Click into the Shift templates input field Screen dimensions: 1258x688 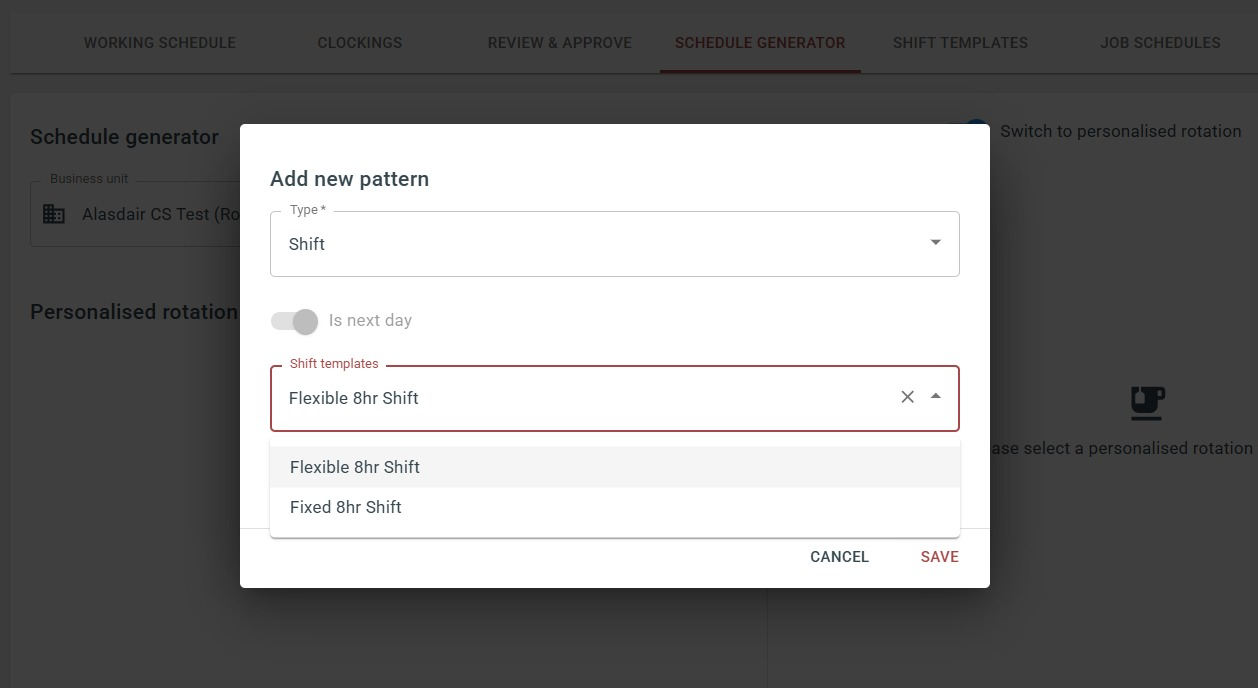[580, 398]
